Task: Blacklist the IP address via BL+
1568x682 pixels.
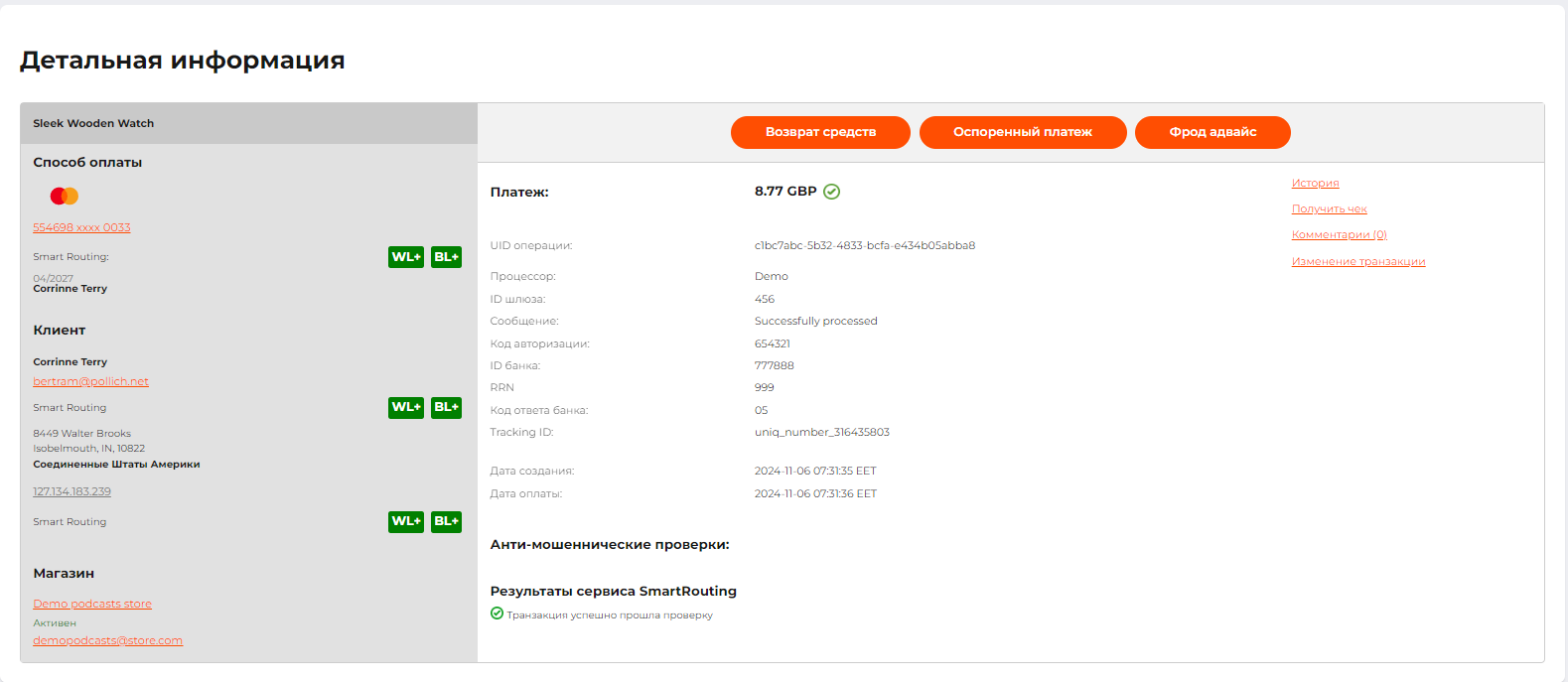Action: pyautogui.click(x=446, y=521)
